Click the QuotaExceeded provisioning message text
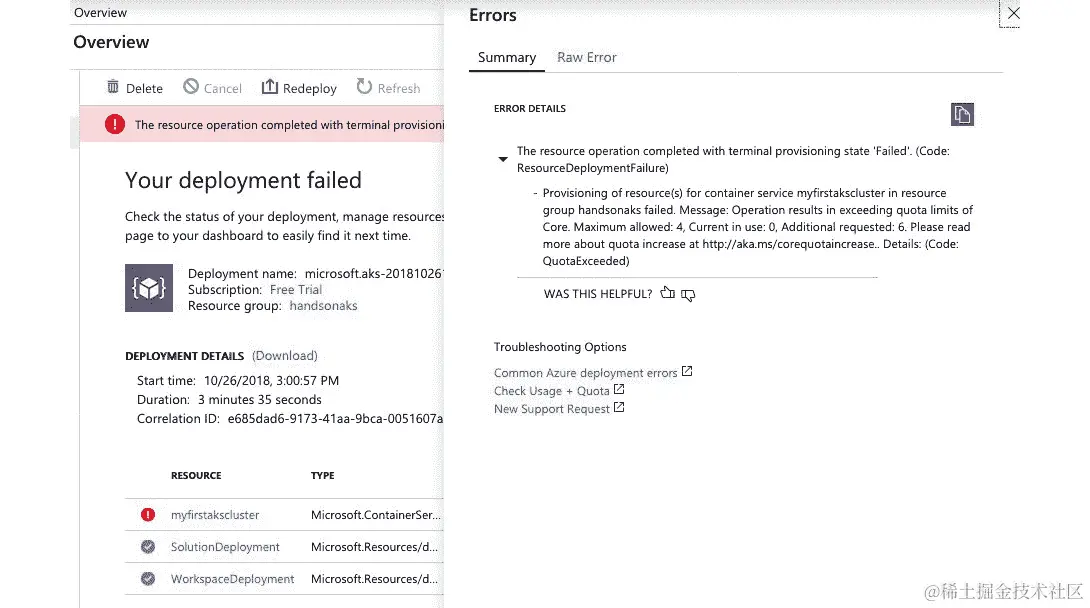Image resolution: width=1090 pixels, height=608 pixels. 757,227
